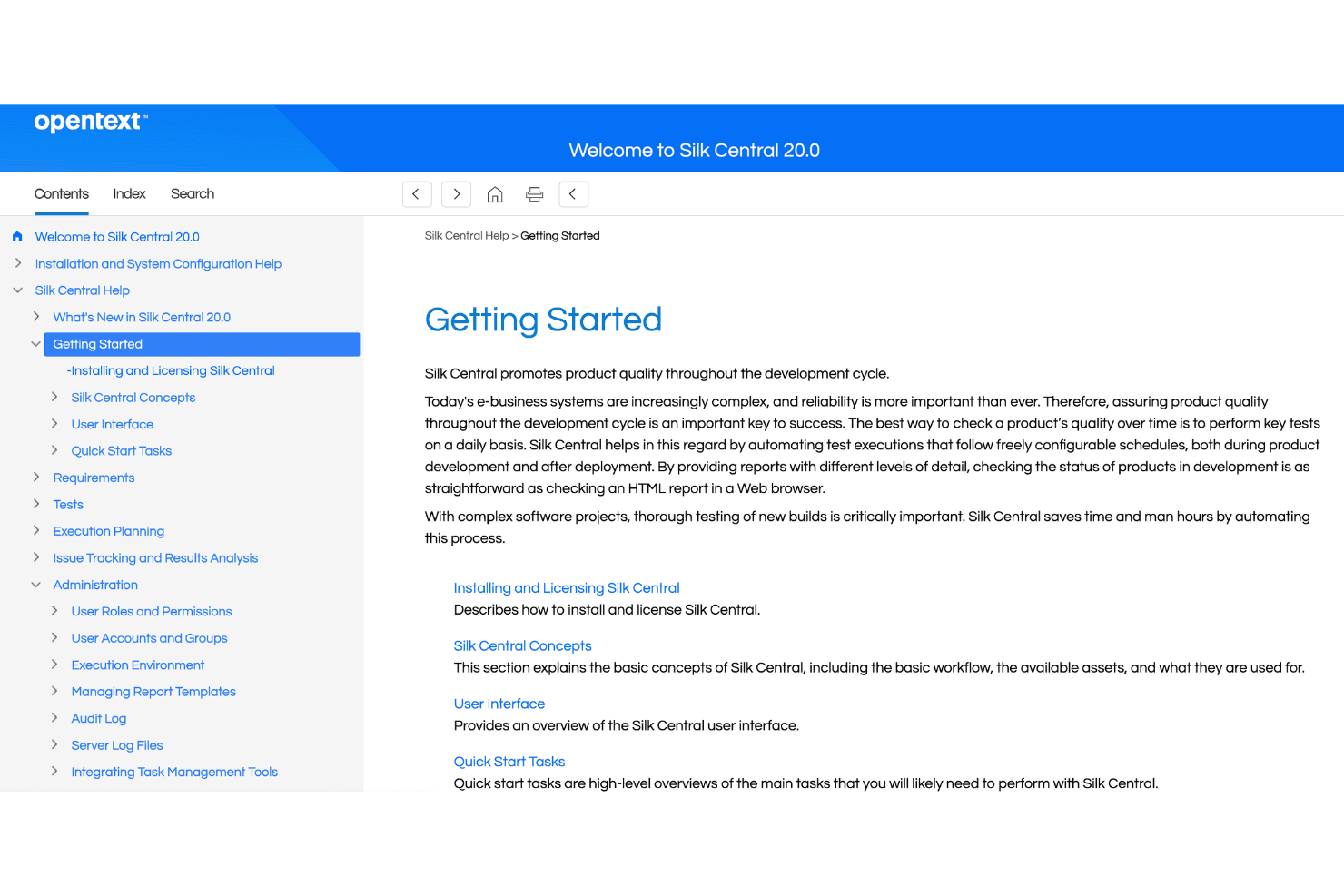1344x896 pixels.
Task: Open the Managing Report Templates entry
Action: [153, 692]
